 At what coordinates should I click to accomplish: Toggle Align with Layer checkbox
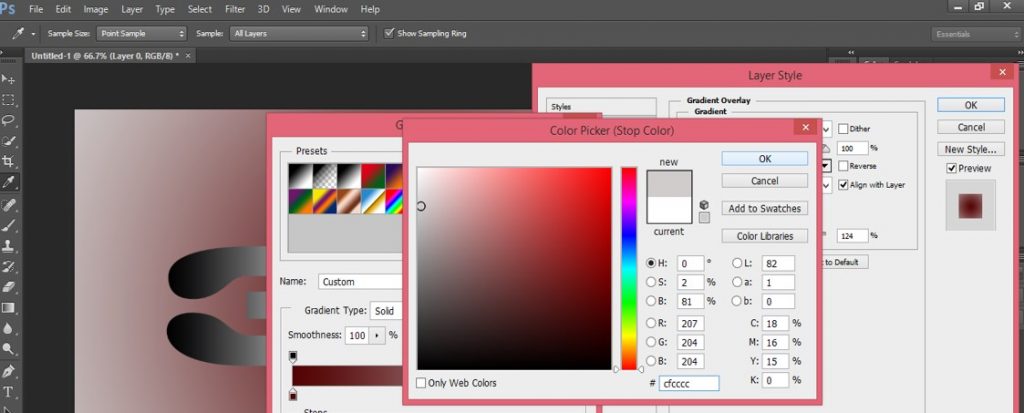pos(843,185)
